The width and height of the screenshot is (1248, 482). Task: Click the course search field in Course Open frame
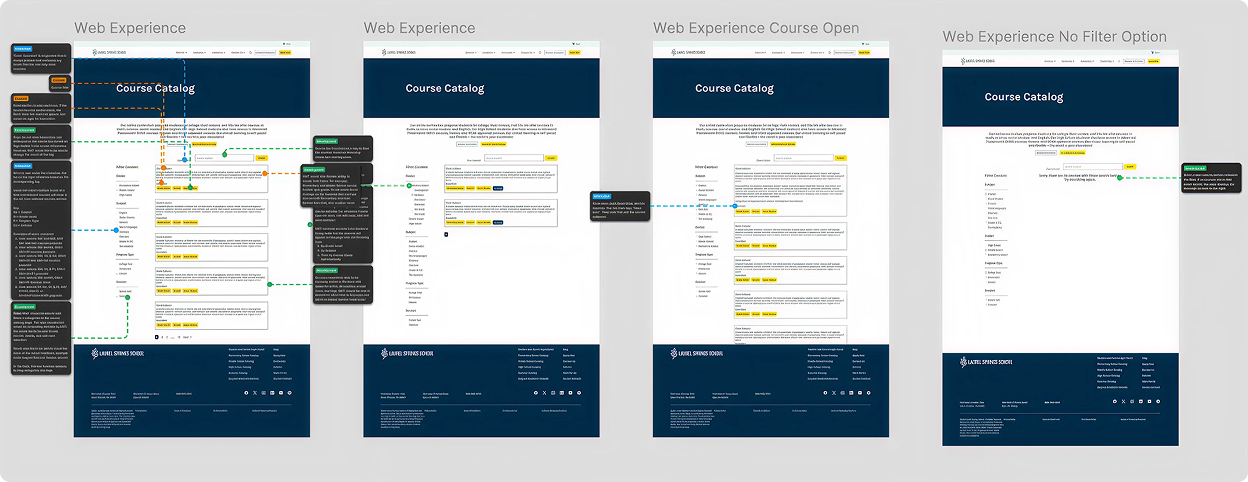tap(804, 158)
